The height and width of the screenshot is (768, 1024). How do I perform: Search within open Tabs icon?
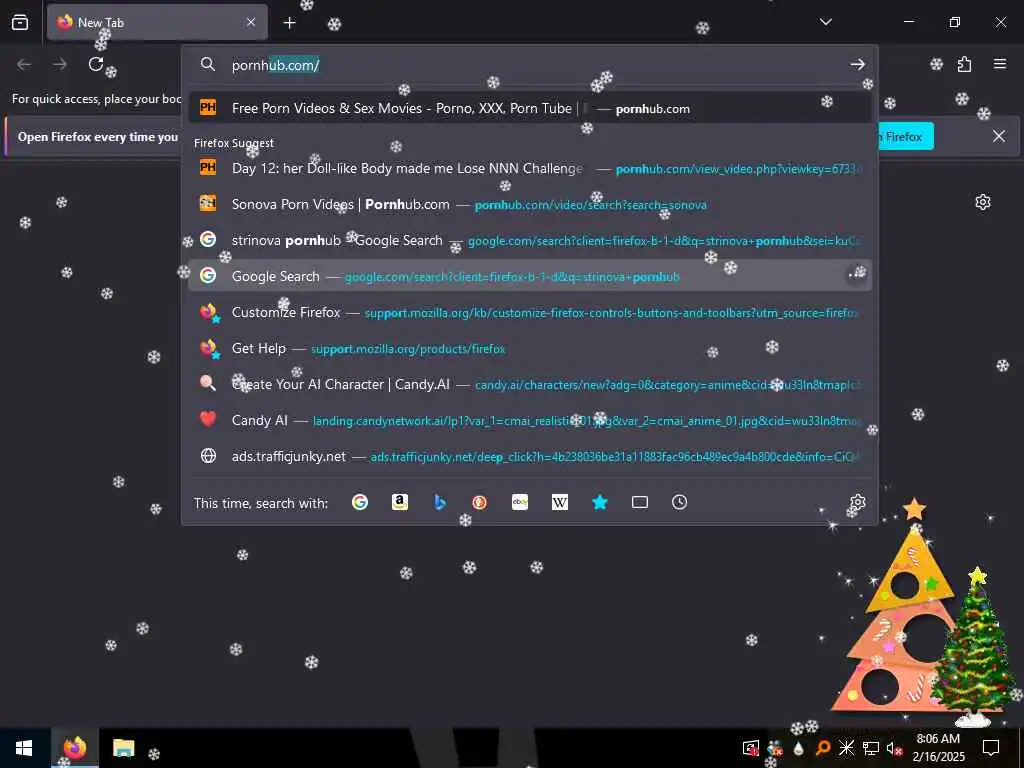(640, 502)
